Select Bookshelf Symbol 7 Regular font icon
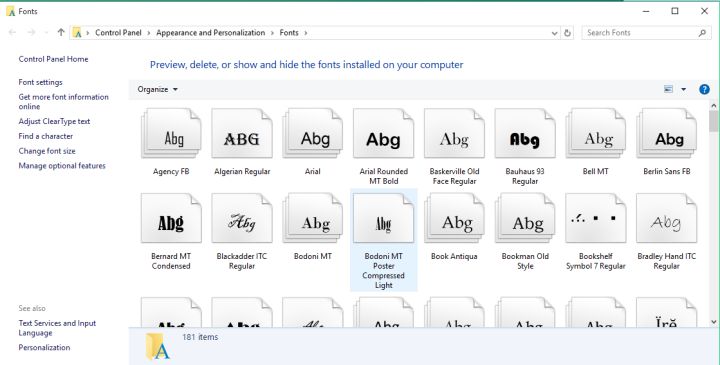The width and height of the screenshot is (720, 365). (x=596, y=218)
